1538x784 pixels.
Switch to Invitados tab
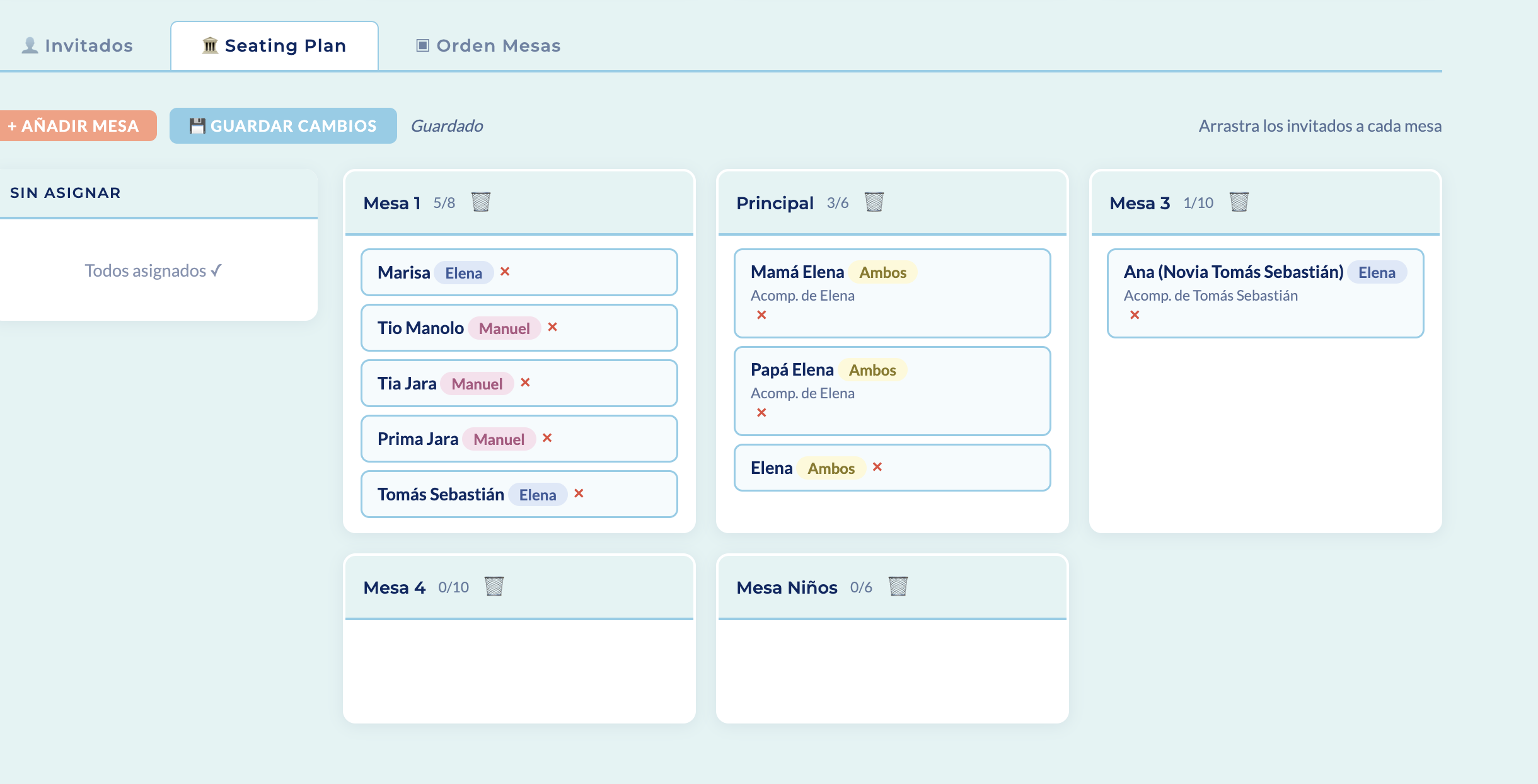click(78, 45)
